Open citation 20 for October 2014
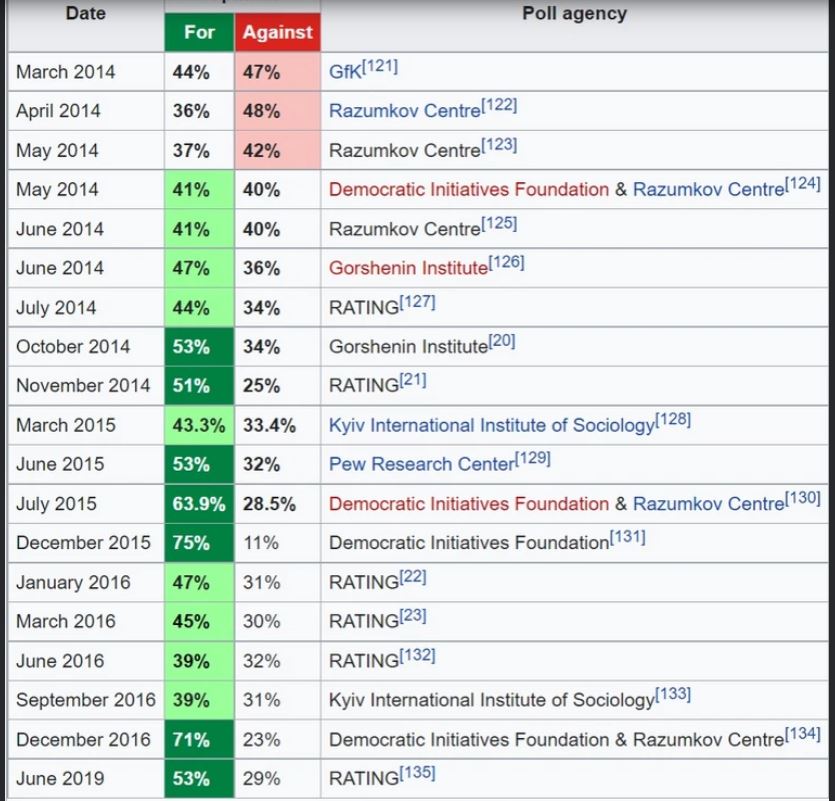Screen dimensions: 835x801 [x=502, y=341]
